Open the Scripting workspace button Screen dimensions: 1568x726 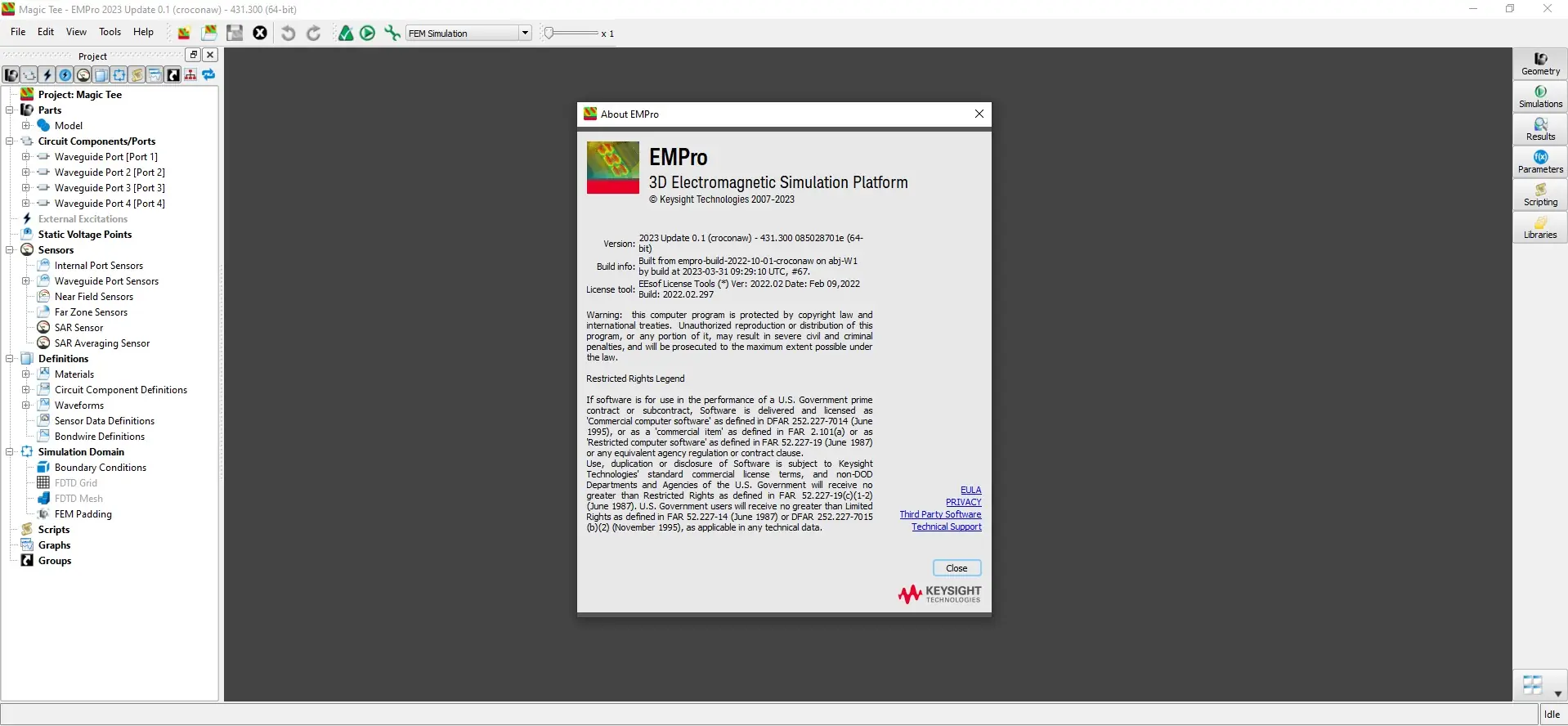[x=1540, y=195]
